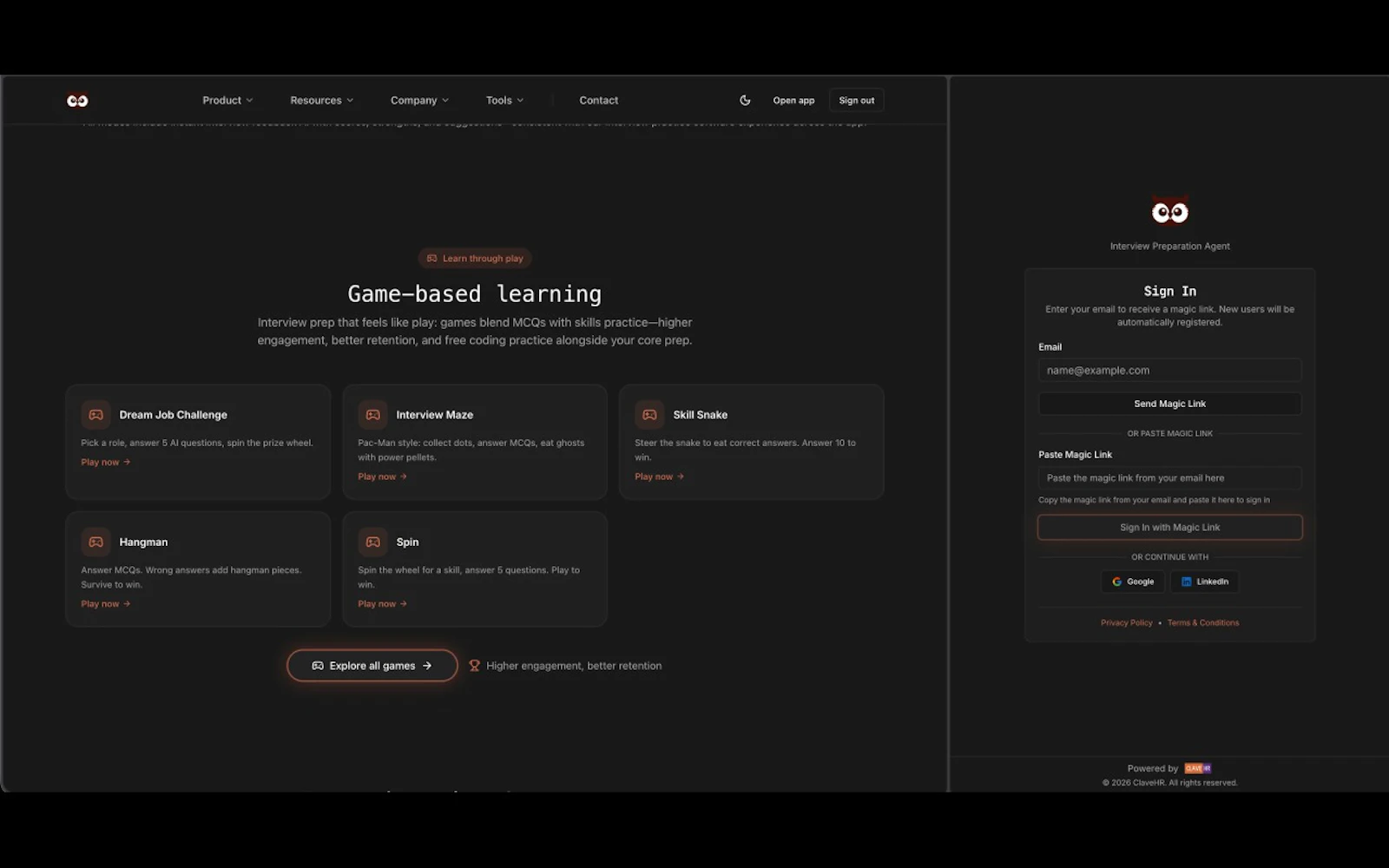Click the 2026 ClaveHR copyright text

[x=1169, y=783]
